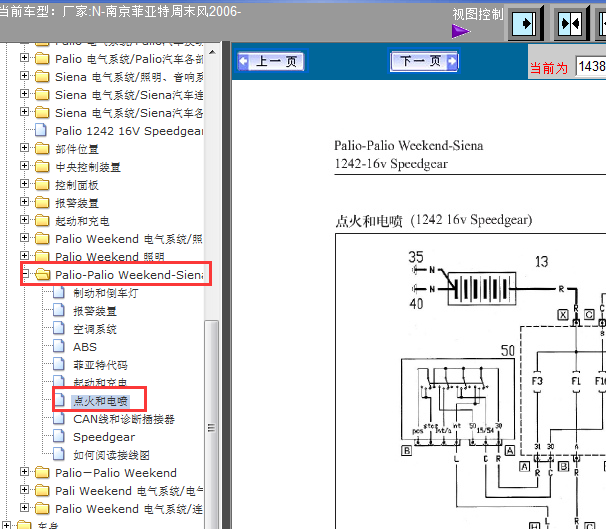Open the 报警装置 document under Palio-Palio Weekend-Siena
The height and width of the screenshot is (529, 606).
(95, 311)
